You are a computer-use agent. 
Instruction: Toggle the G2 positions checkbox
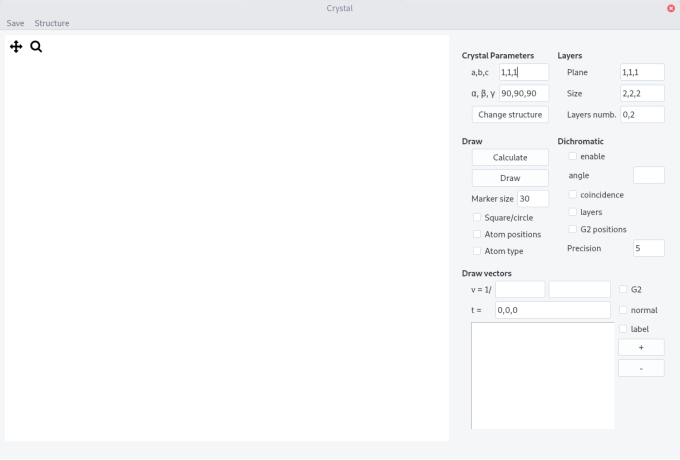tap(572, 229)
